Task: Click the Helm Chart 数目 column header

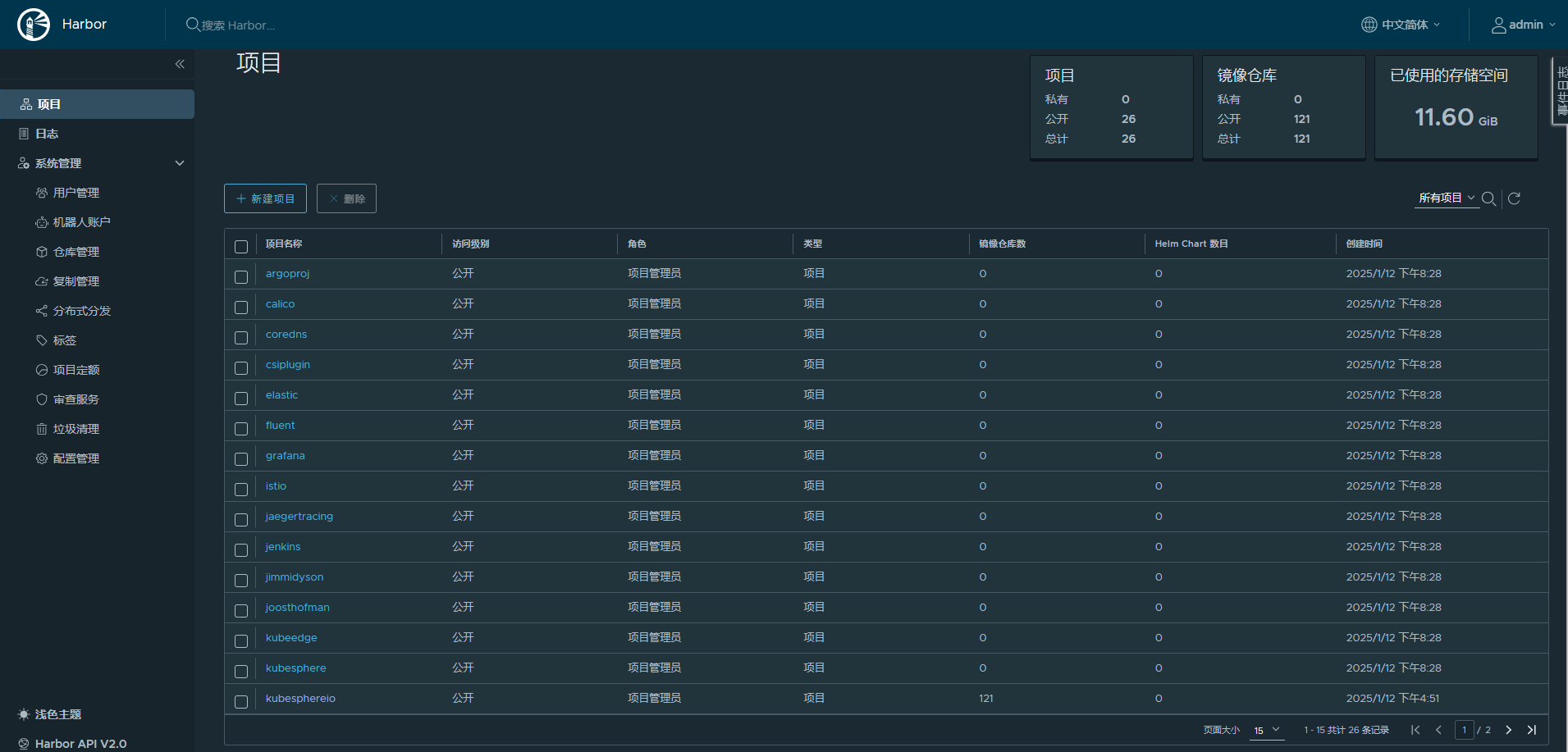Action: click(x=1191, y=244)
